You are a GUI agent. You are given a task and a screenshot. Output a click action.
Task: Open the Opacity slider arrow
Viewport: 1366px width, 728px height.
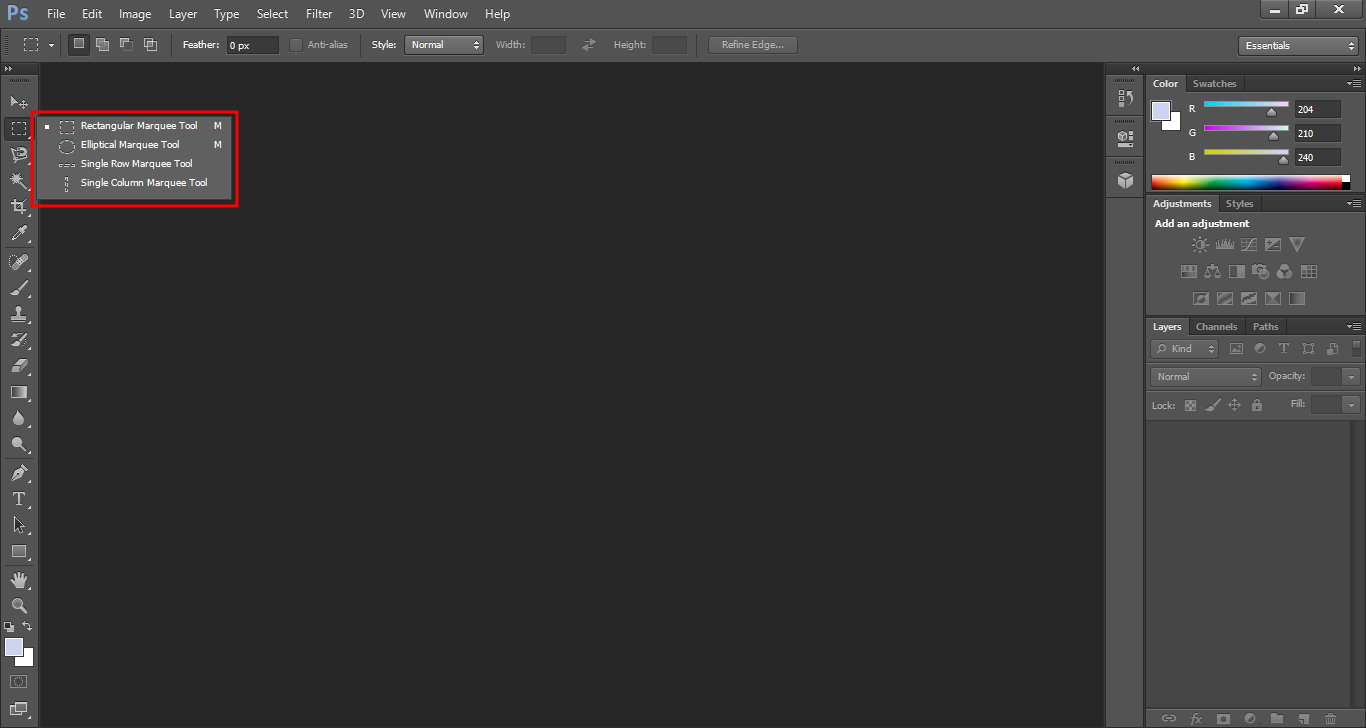(1352, 377)
